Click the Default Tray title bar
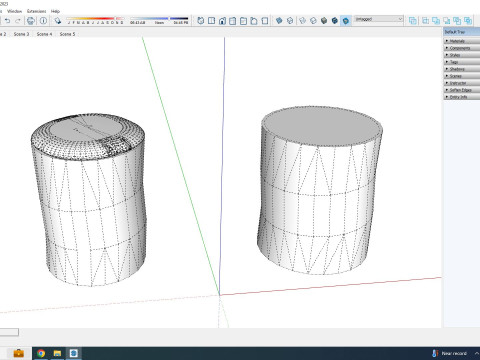480x360 pixels. [x=462, y=32]
